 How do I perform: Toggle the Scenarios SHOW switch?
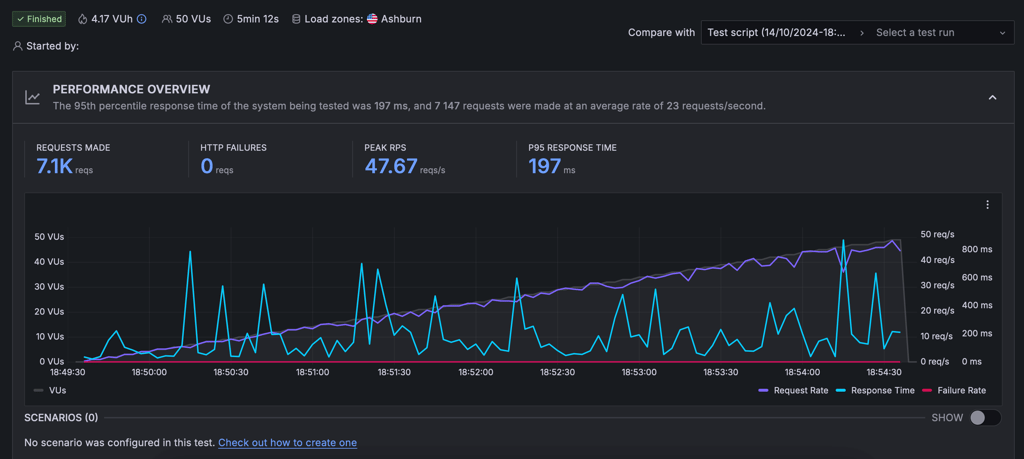click(x=985, y=418)
